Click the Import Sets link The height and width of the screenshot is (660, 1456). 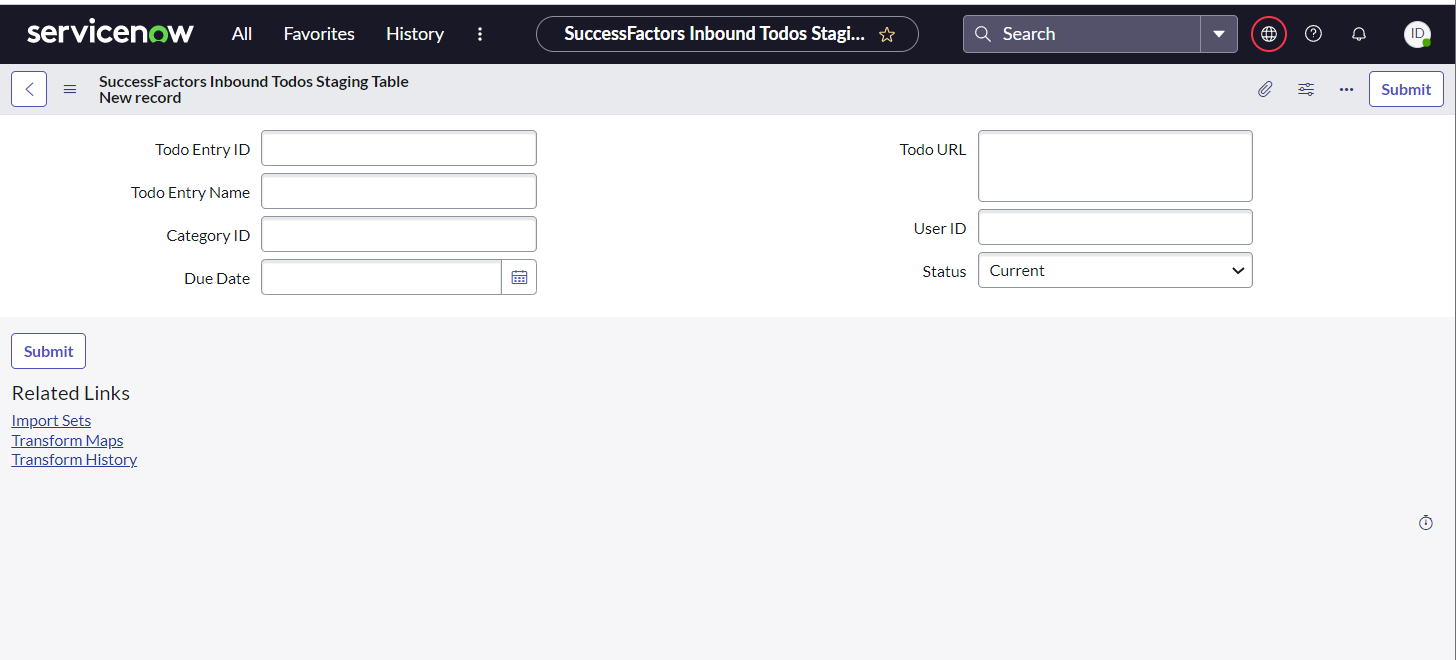[51, 420]
